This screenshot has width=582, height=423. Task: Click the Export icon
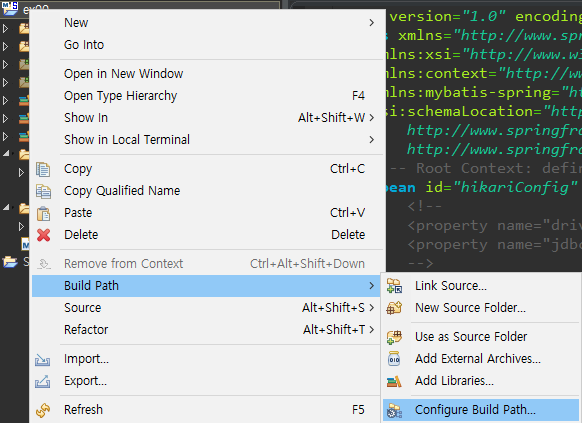coord(42,381)
